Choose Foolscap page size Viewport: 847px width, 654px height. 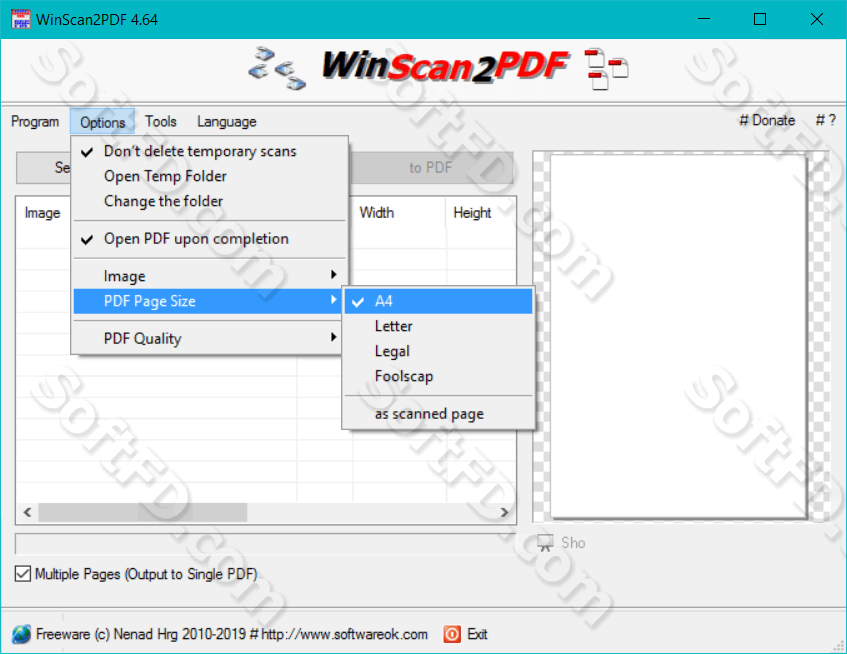439,376
